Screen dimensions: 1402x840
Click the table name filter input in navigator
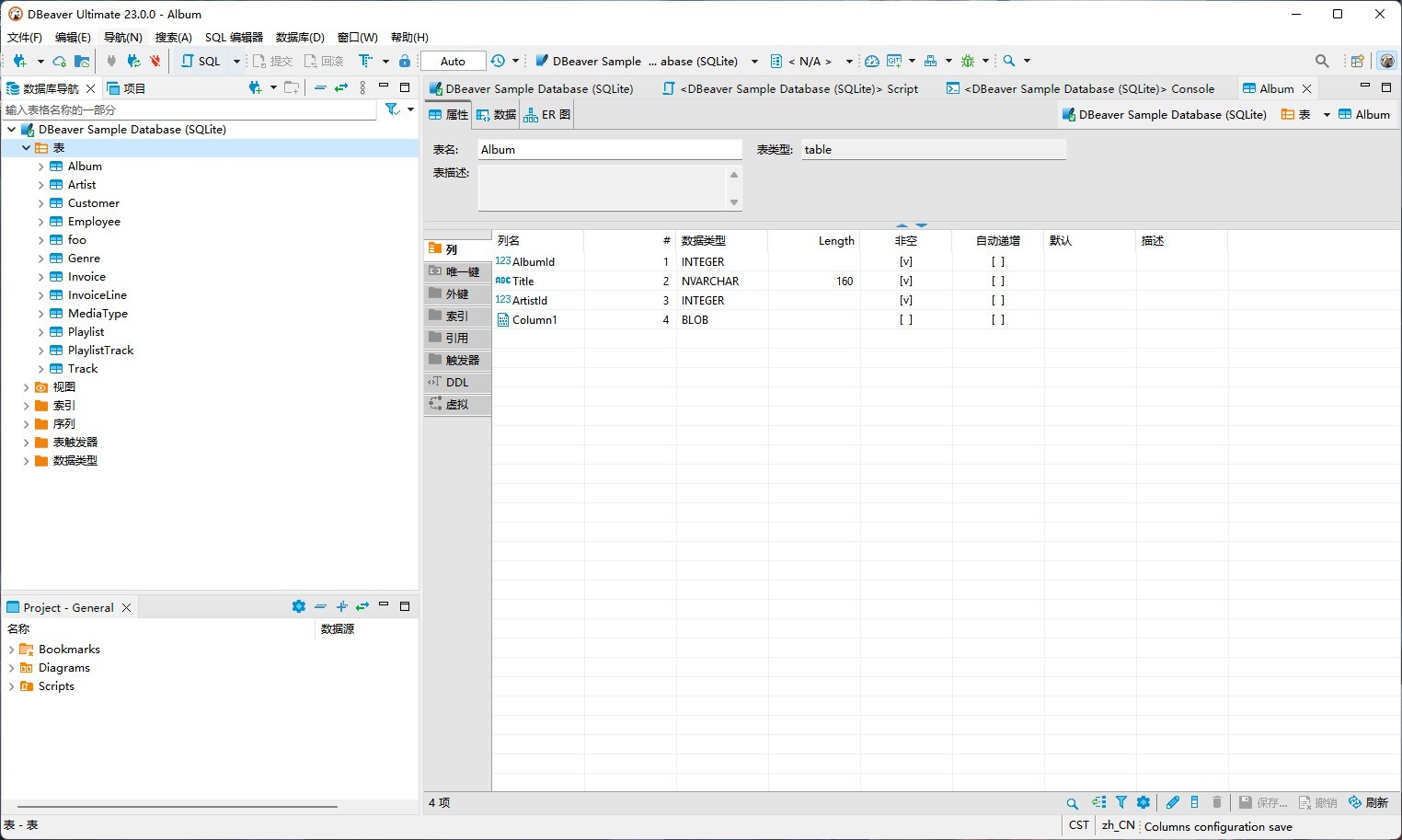tap(190, 110)
